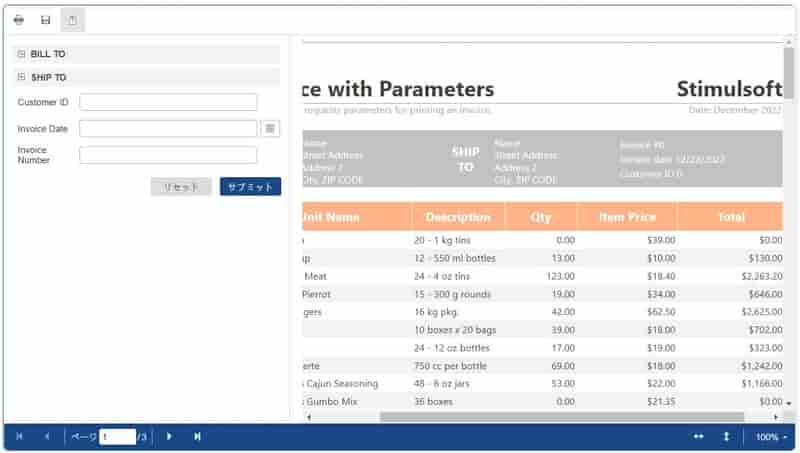Click the $2,625.00 total cell

[762, 312]
